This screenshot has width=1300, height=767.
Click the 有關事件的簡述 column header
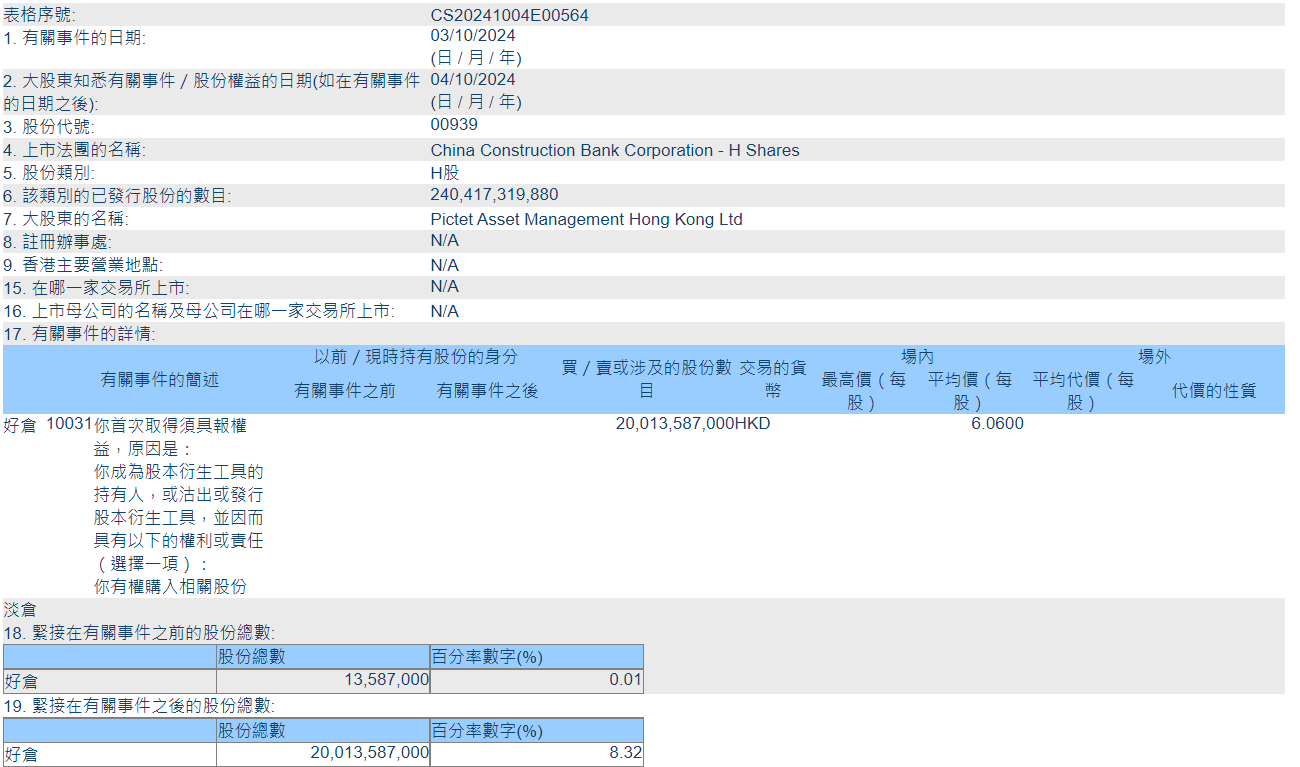(159, 380)
